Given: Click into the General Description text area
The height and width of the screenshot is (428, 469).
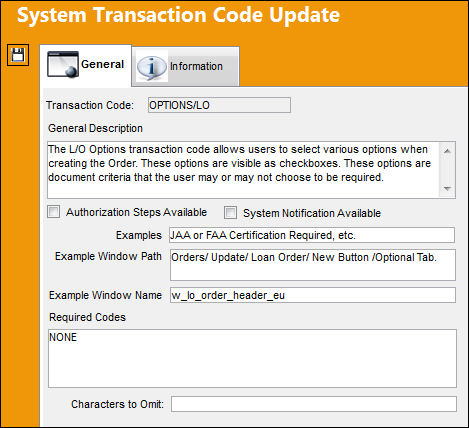Looking at the screenshot, I should 252,170.
